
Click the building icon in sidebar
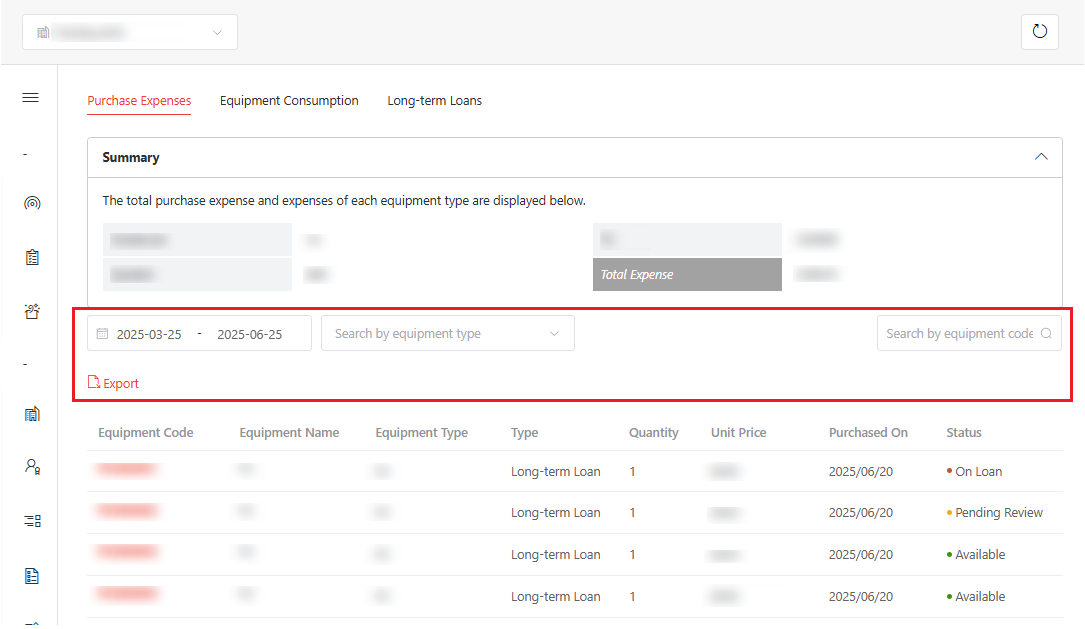[x=31, y=414]
